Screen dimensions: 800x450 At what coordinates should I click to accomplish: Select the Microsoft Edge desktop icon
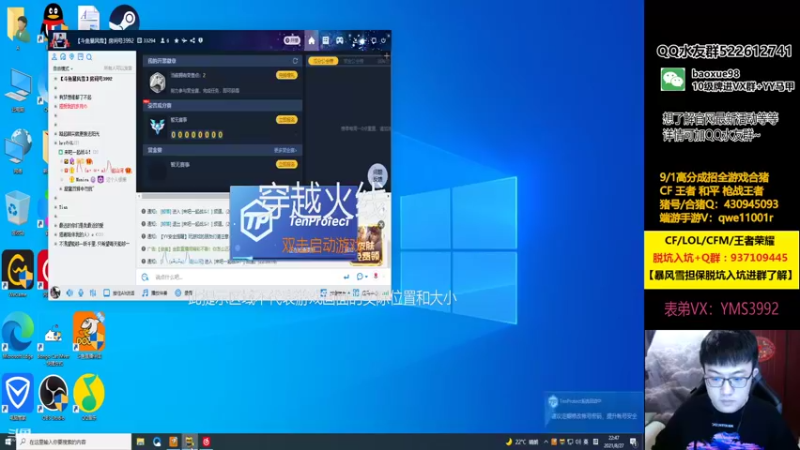coord(18,336)
